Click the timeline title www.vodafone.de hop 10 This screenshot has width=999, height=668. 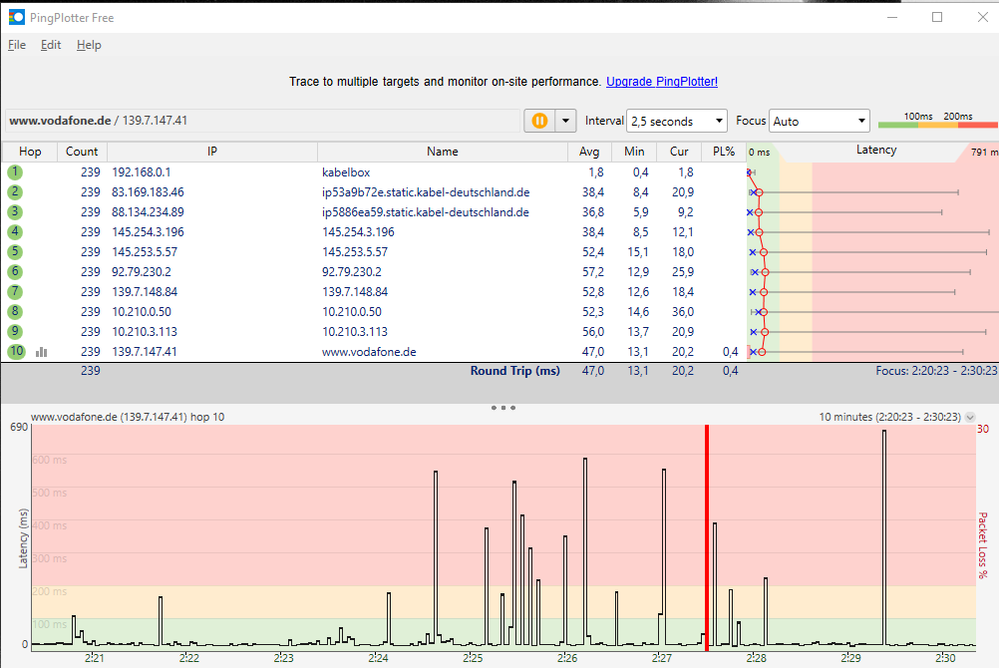tap(127, 417)
